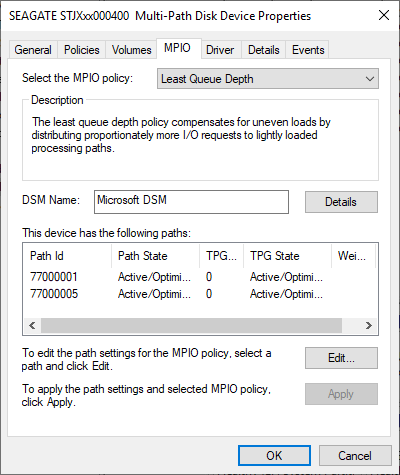The image size is (400, 475).
Task: Switch to the Details tab
Action: (x=264, y=50)
